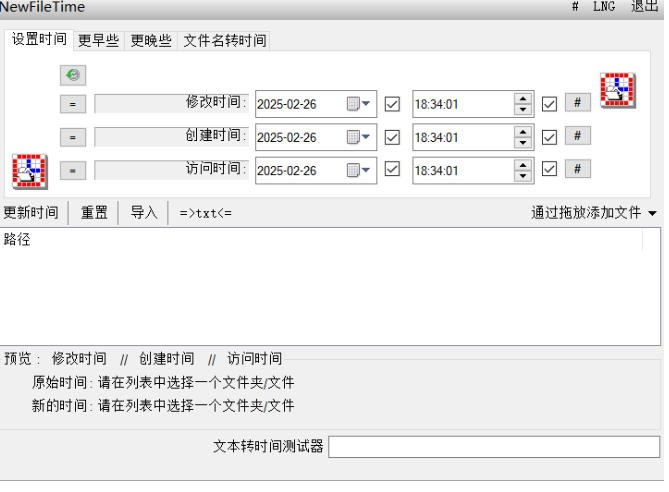Click the green refresh current time icon
The height and width of the screenshot is (492, 669).
point(73,75)
